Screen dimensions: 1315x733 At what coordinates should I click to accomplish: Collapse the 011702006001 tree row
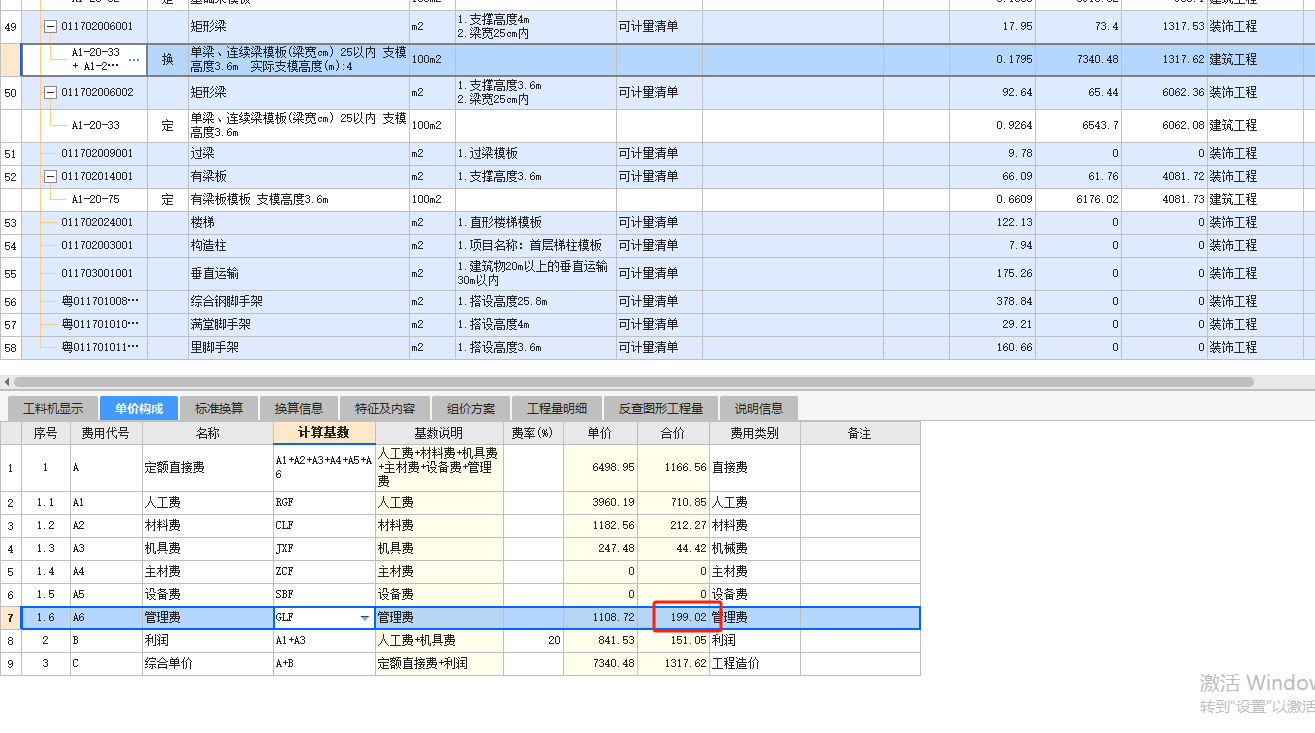pos(50,26)
